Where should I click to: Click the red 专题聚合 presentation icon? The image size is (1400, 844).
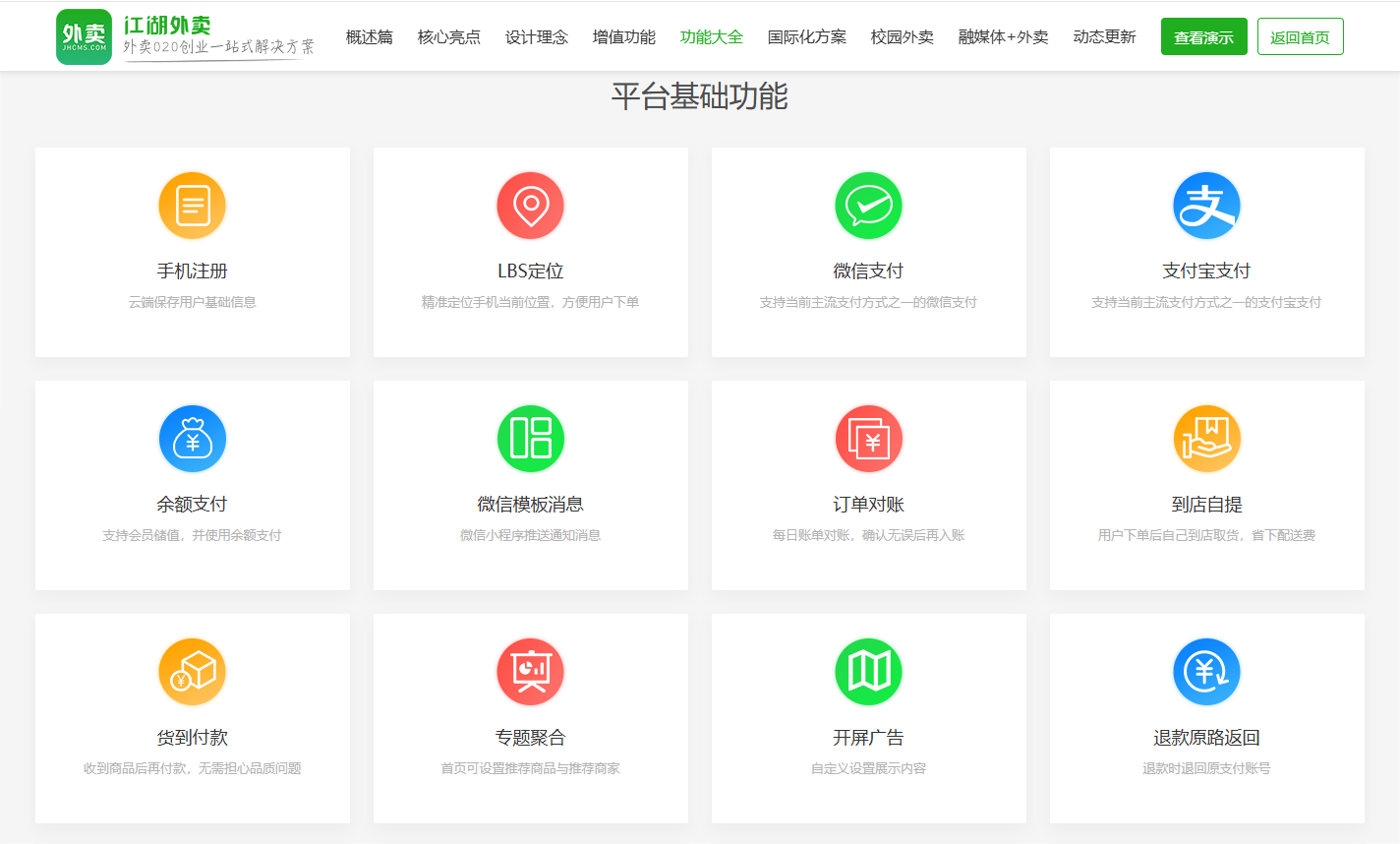[531, 672]
